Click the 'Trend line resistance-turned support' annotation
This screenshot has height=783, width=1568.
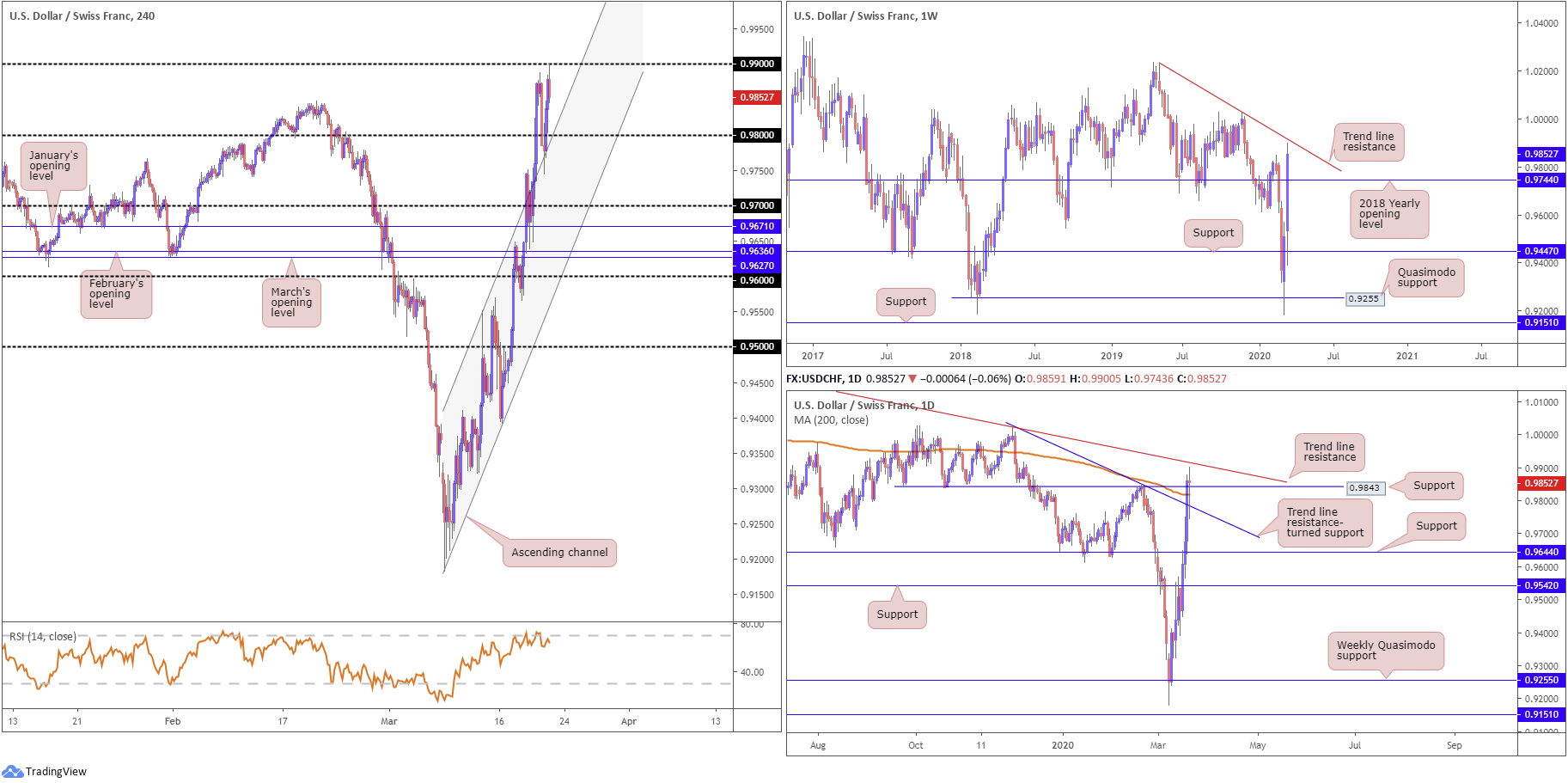1325,523
